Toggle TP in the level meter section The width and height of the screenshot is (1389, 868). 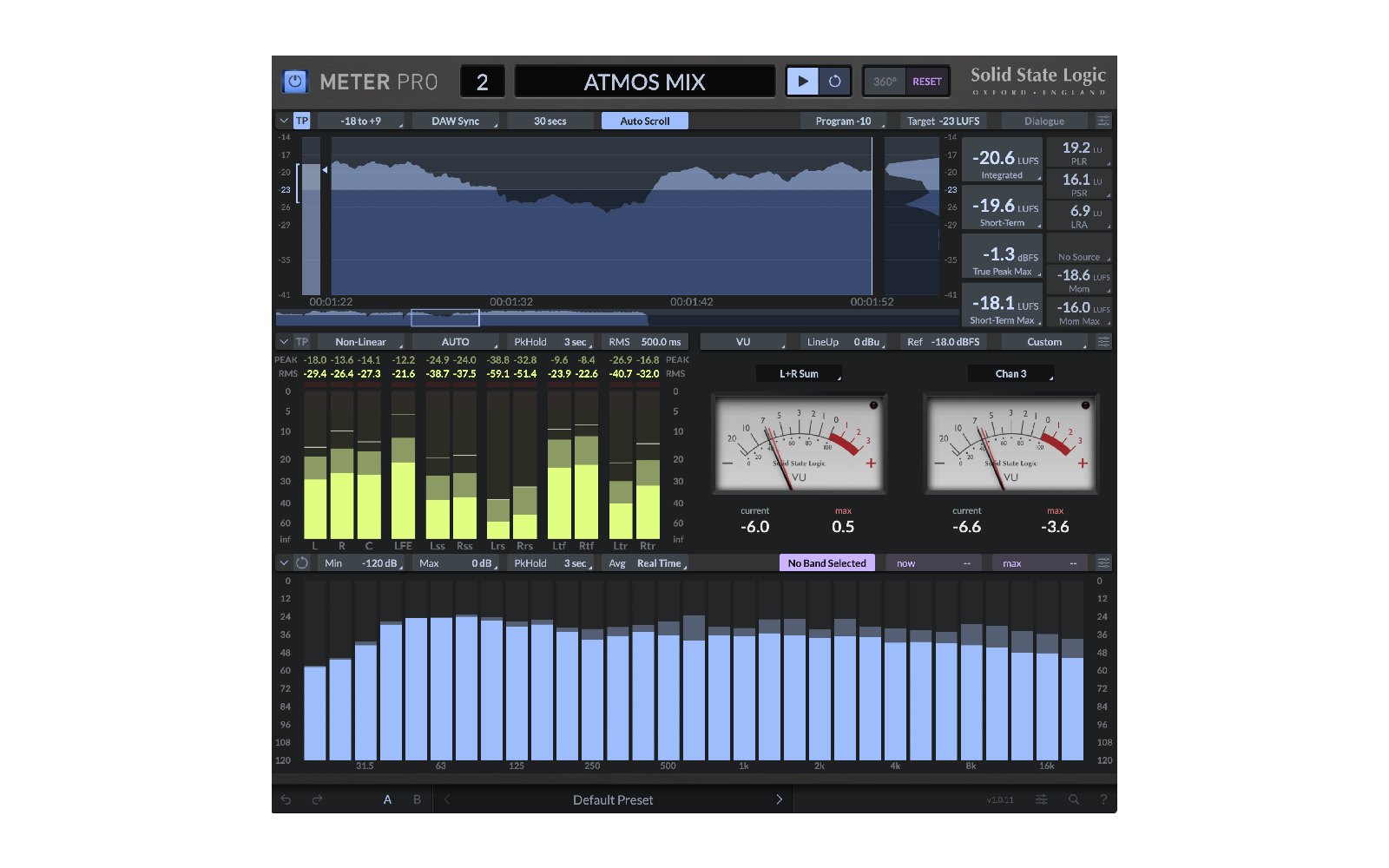[301, 342]
